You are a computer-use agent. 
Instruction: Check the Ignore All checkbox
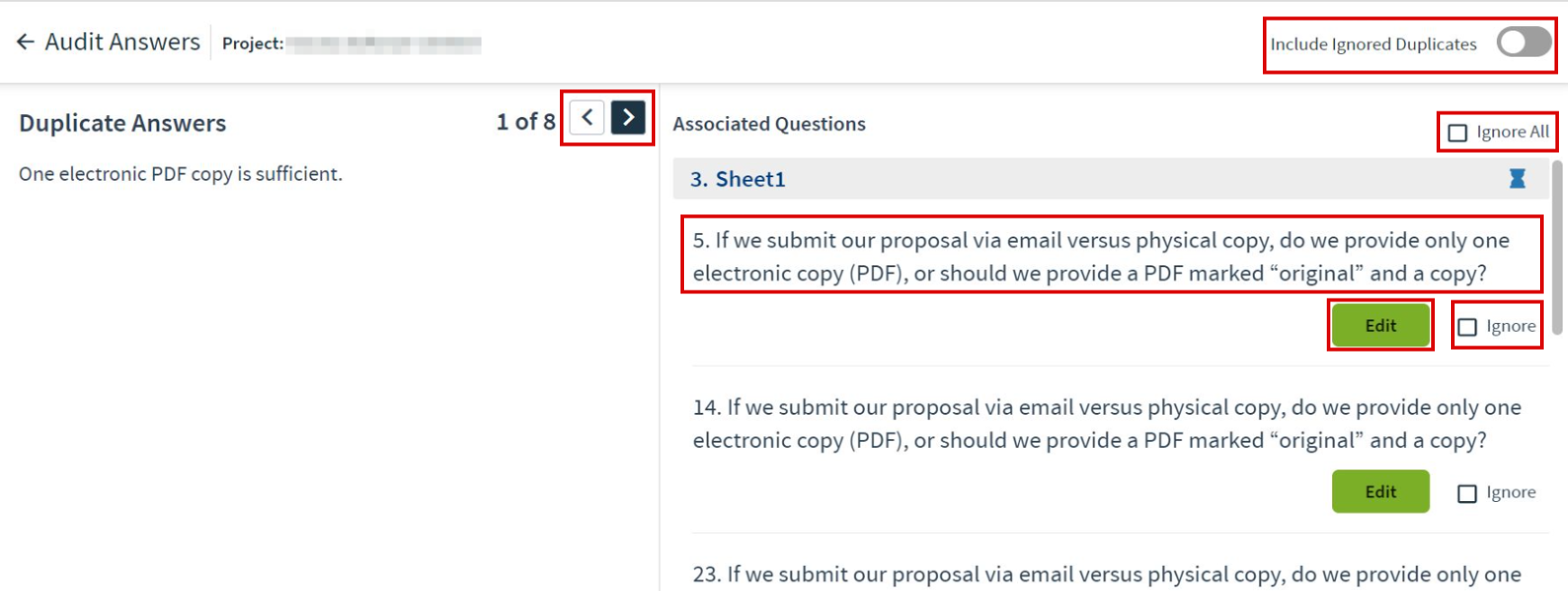(x=1457, y=133)
